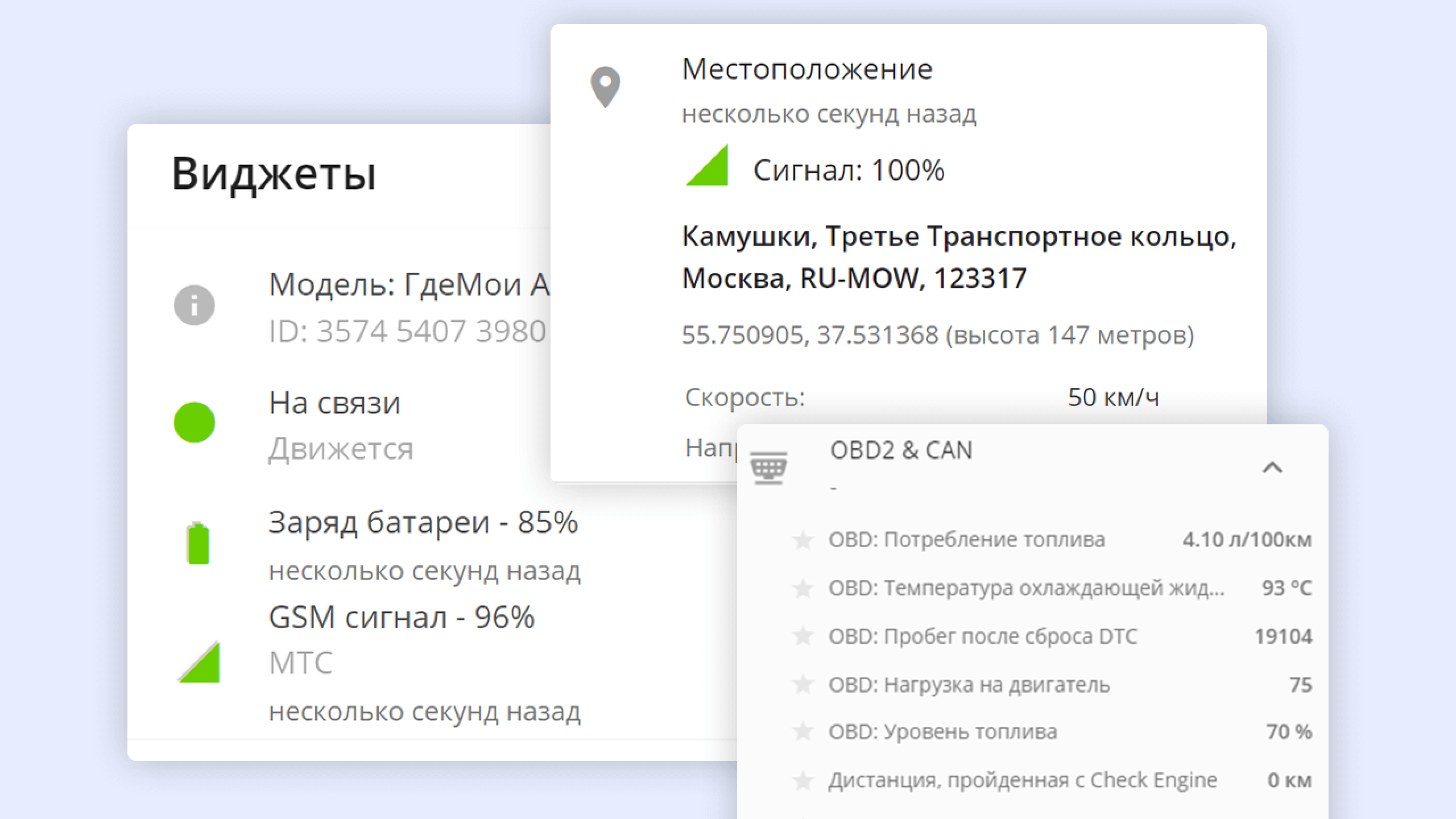Toggle favorite on OBD: Уровень топлива
The height and width of the screenshot is (819, 1456).
coord(803,732)
